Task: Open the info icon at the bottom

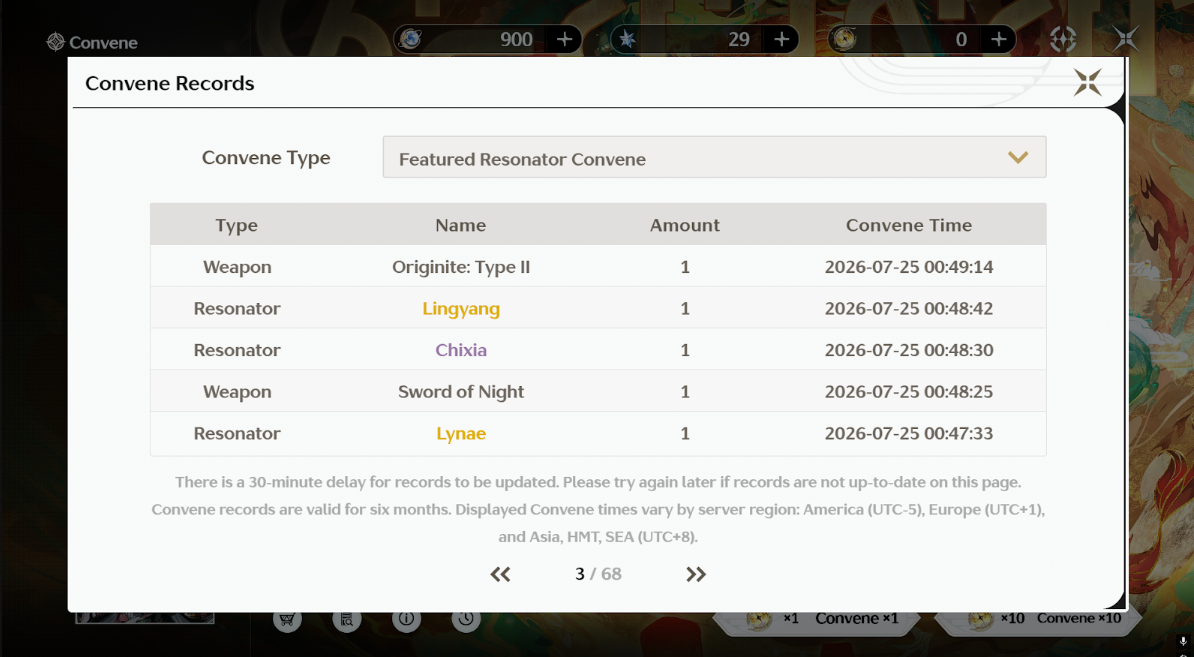Action: pos(407,619)
